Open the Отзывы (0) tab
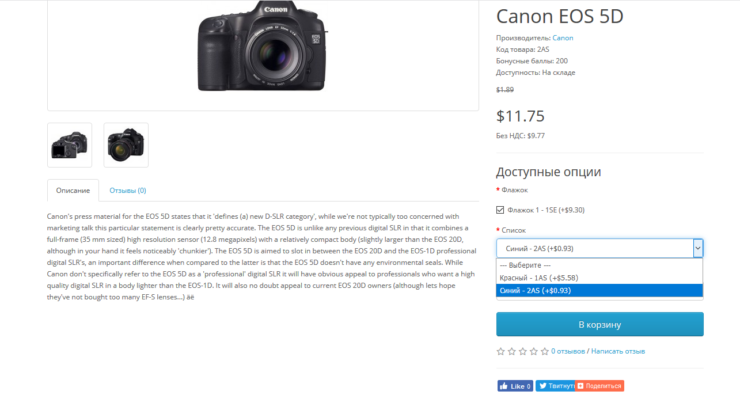 128,190
